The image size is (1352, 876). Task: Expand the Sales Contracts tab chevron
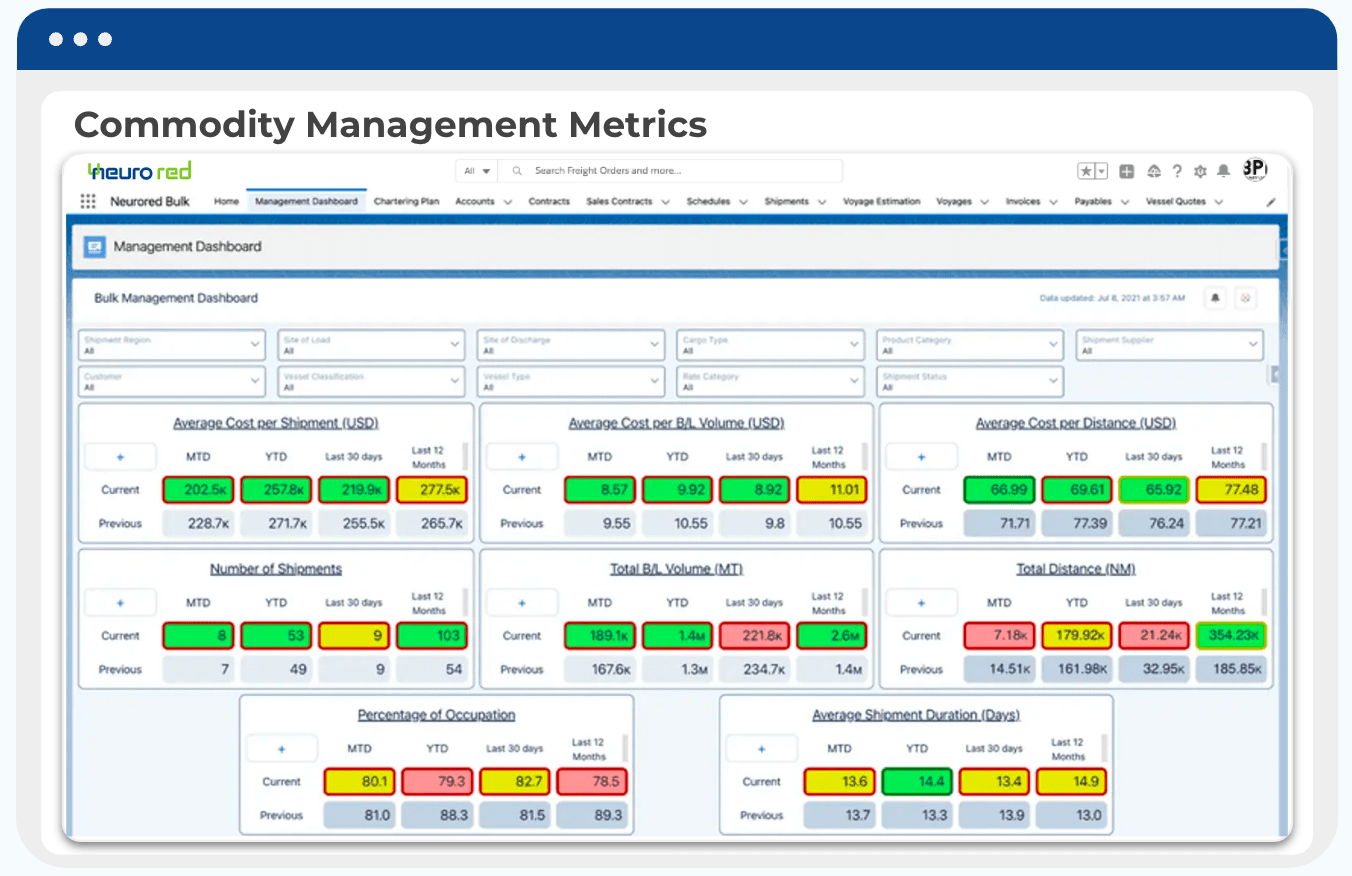(665, 202)
